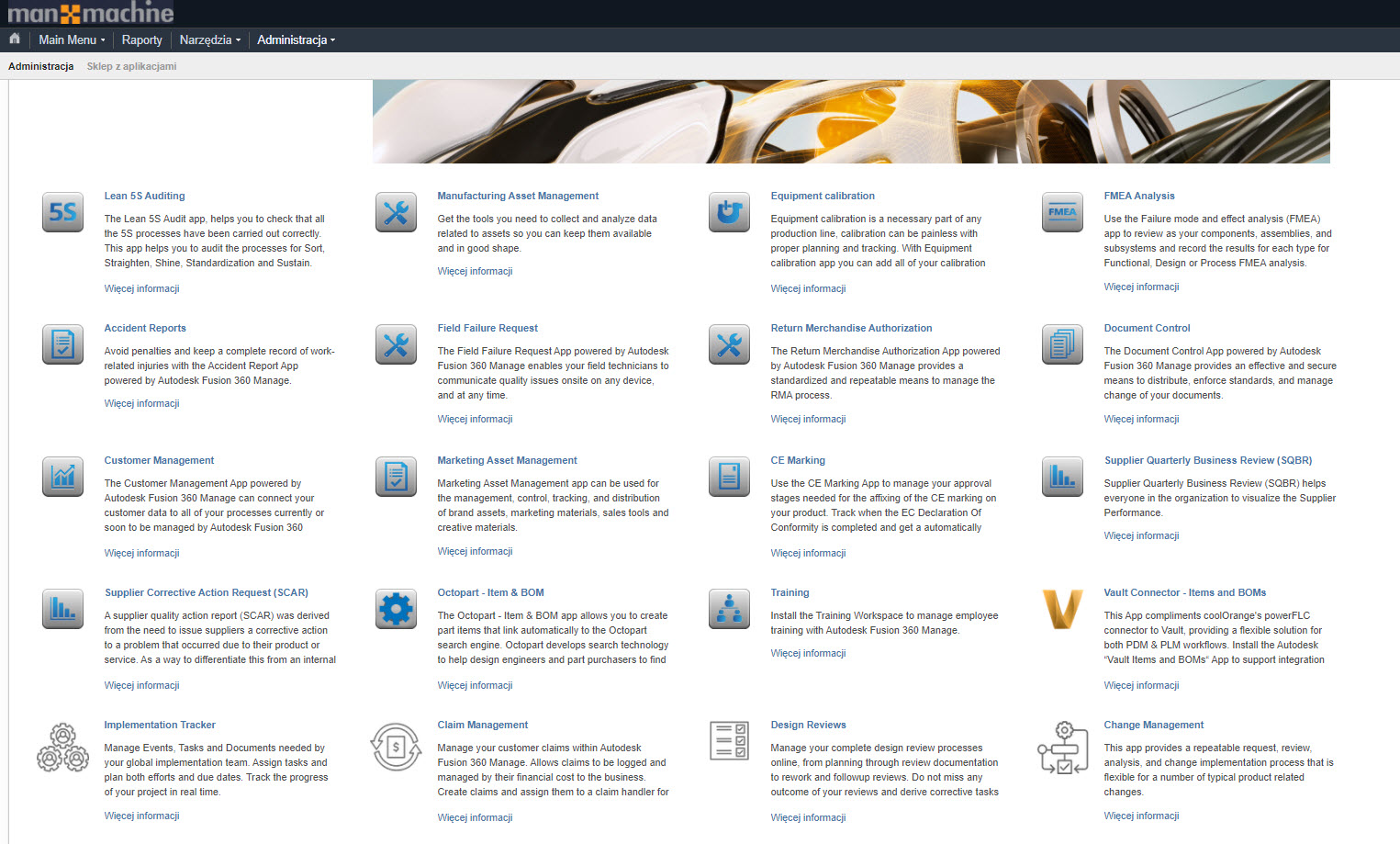Click the Design Reviews checklist icon

729,740
